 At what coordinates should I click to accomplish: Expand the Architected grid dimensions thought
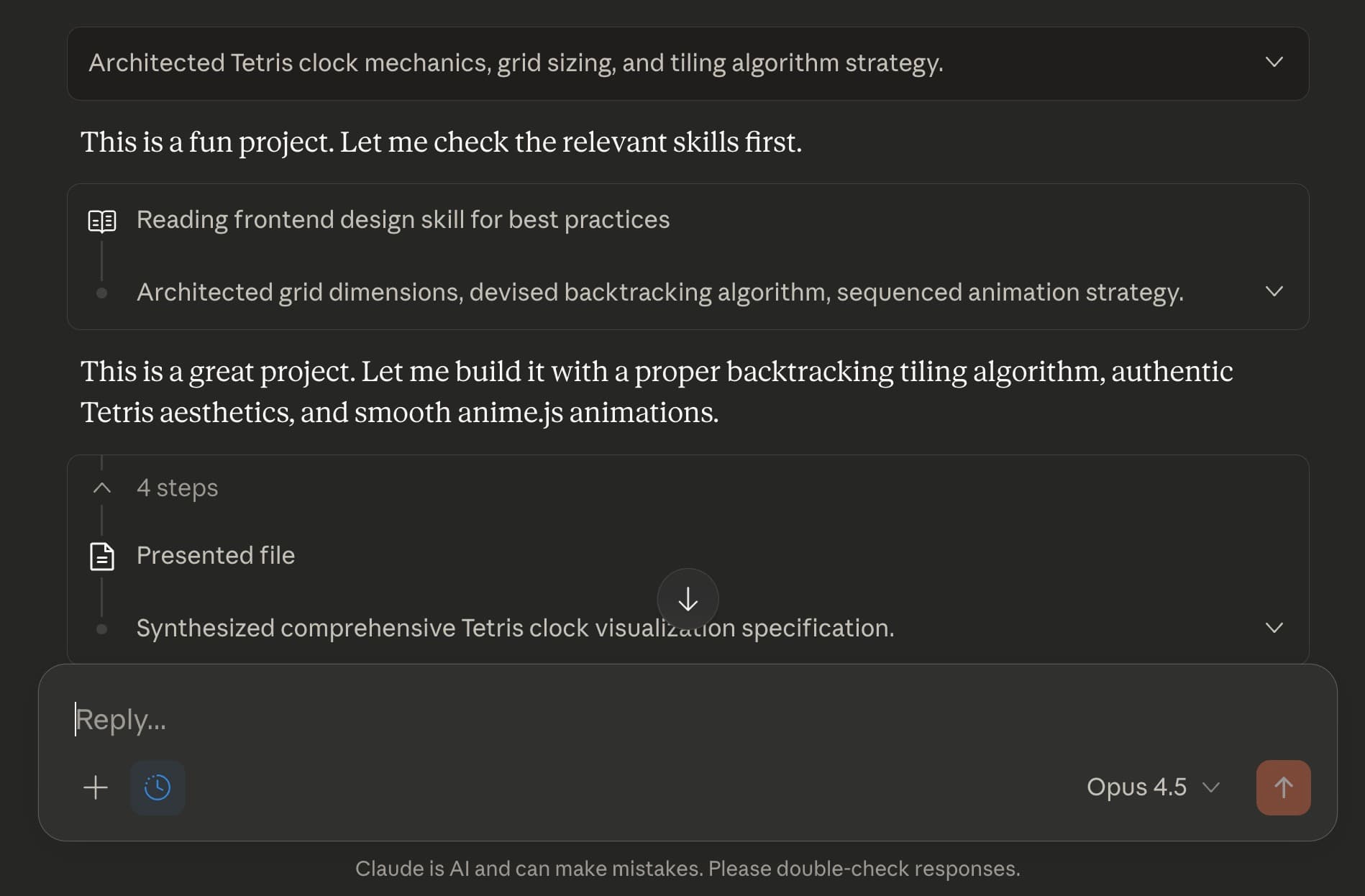point(1274,292)
